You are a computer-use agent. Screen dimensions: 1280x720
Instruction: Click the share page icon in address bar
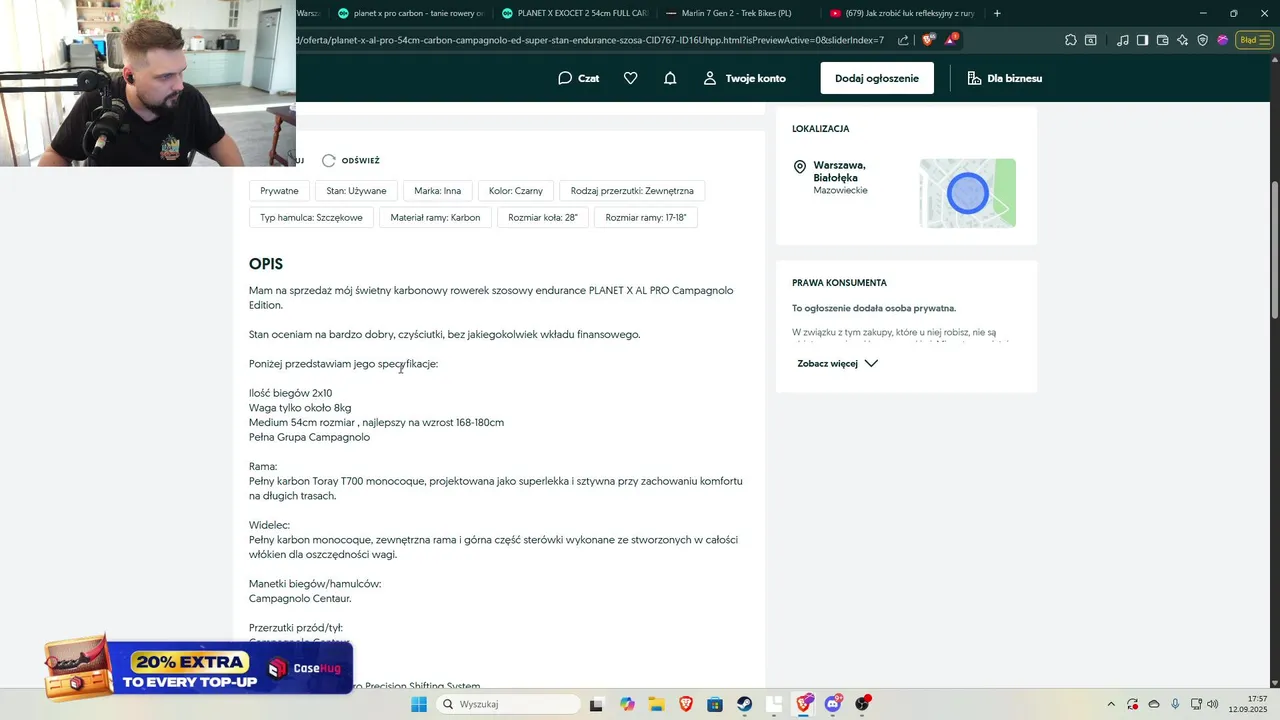tap(903, 40)
